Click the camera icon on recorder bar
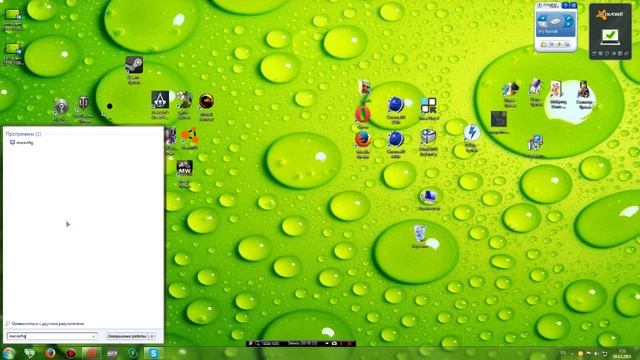Viewport: 640px width, 360px height. point(334,344)
